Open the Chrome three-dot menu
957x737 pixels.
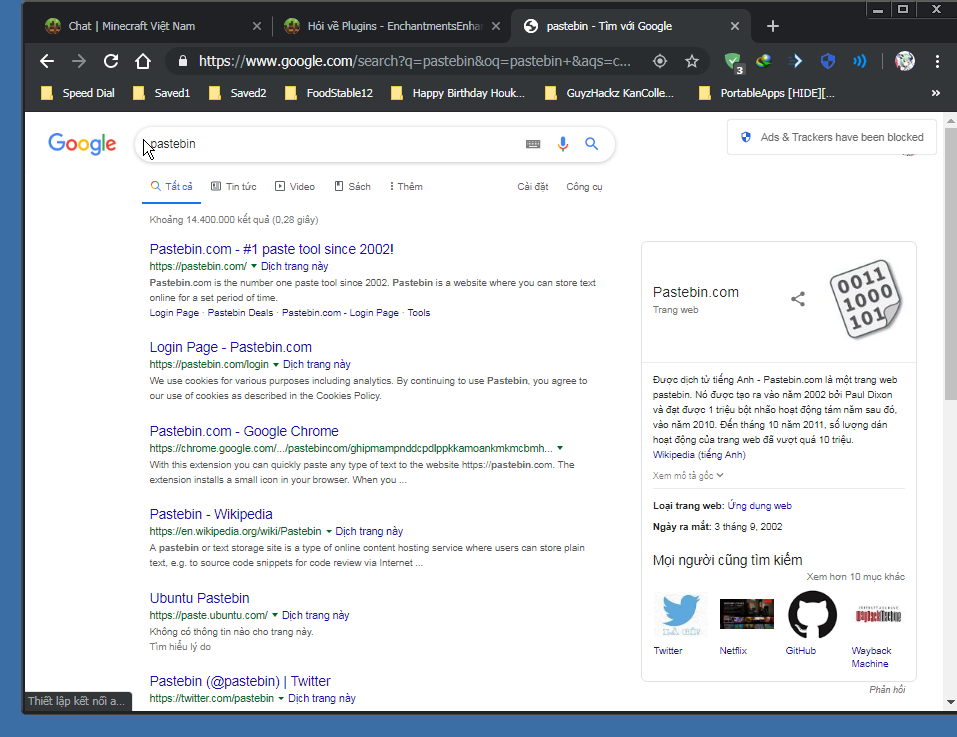point(938,61)
